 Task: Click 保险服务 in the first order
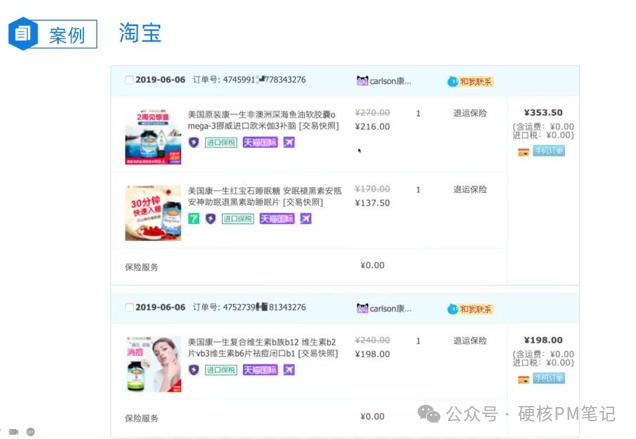coord(141,267)
